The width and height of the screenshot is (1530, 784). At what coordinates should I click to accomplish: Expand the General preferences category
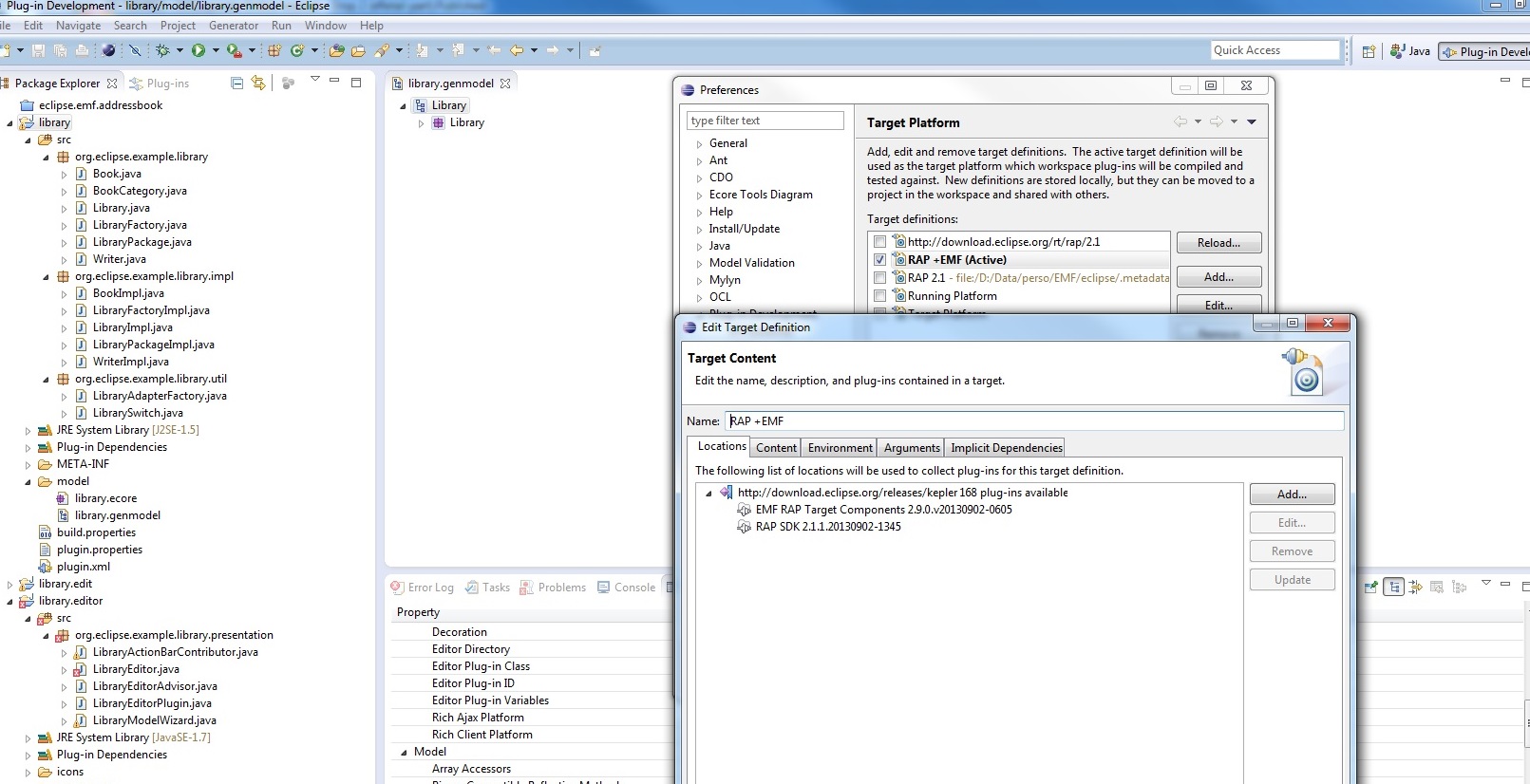click(x=700, y=144)
